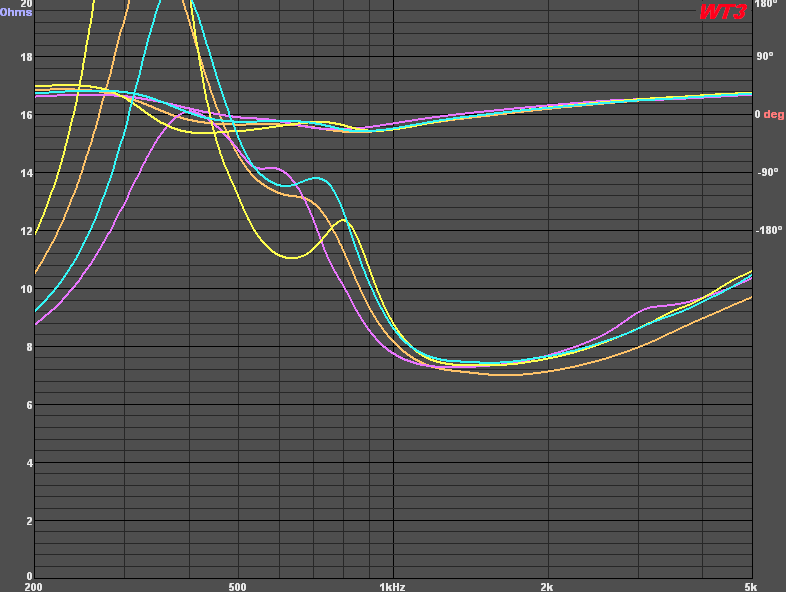Click the -180° phase axis label
786x592 pixels.
click(x=769, y=230)
